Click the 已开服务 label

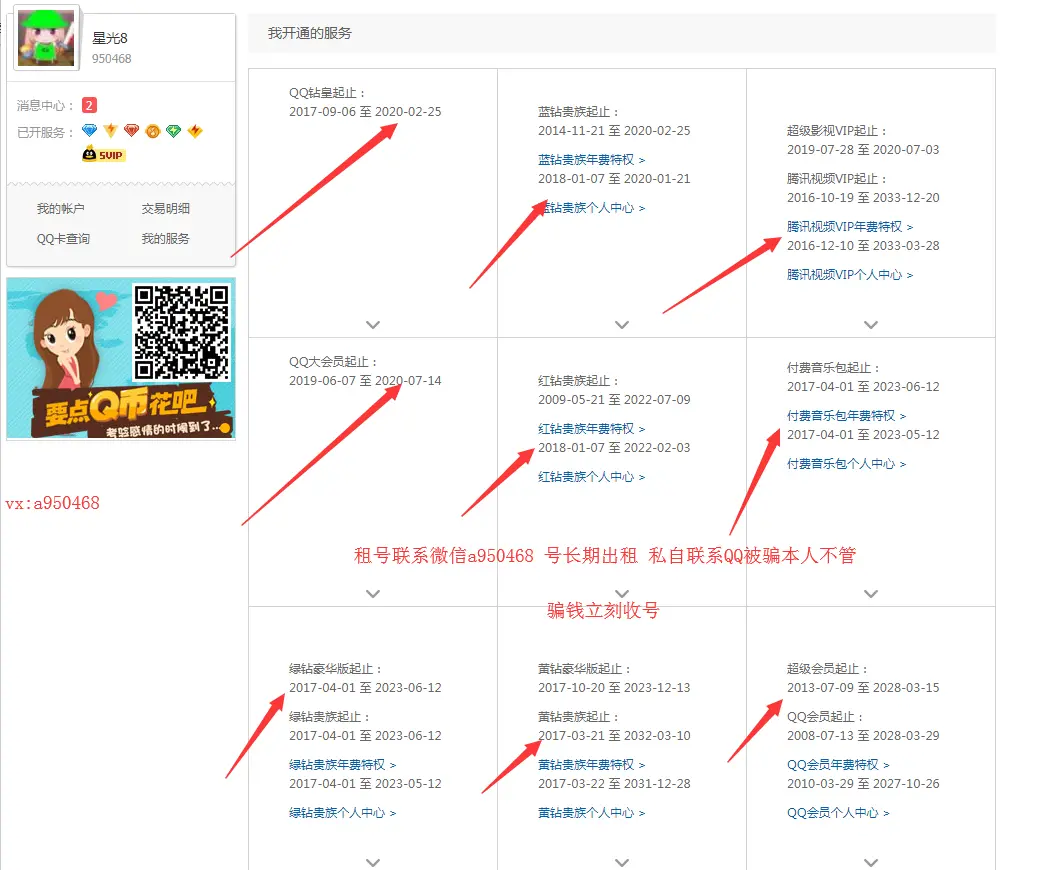[x=46, y=133]
